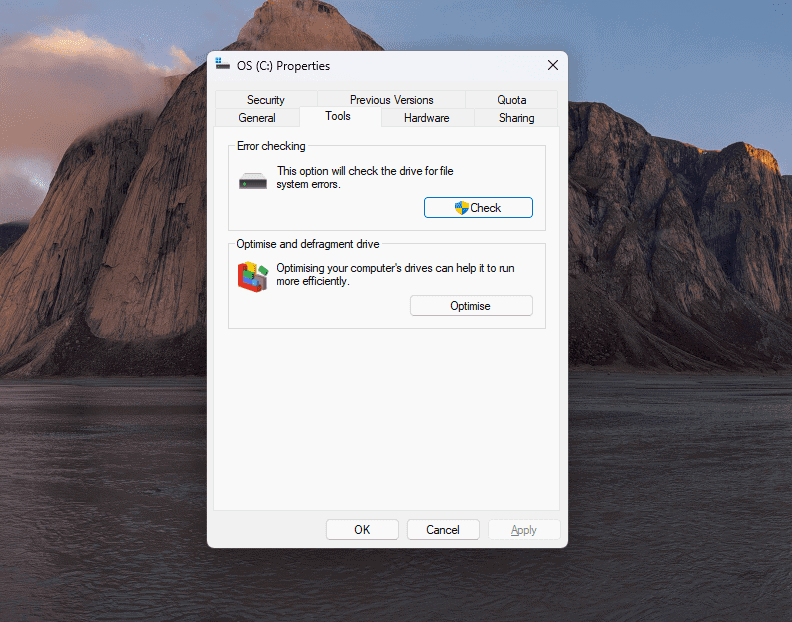Image resolution: width=792 pixels, height=622 pixels.
Task: Switch to the Hardware tab
Action: [426, 118]
